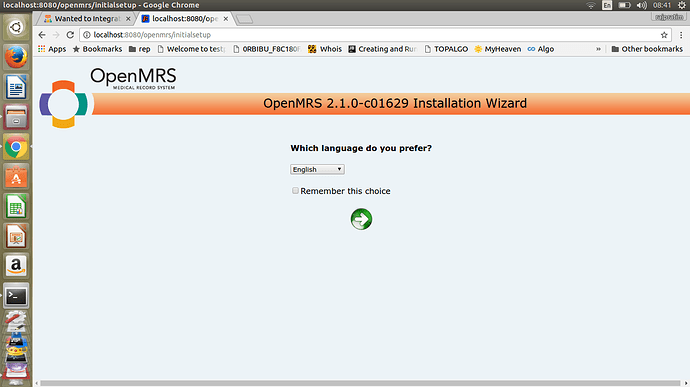This screenshot has height=387, width=690.
Task: Click the green arrow continue button
Action: [x=361, y=219]
